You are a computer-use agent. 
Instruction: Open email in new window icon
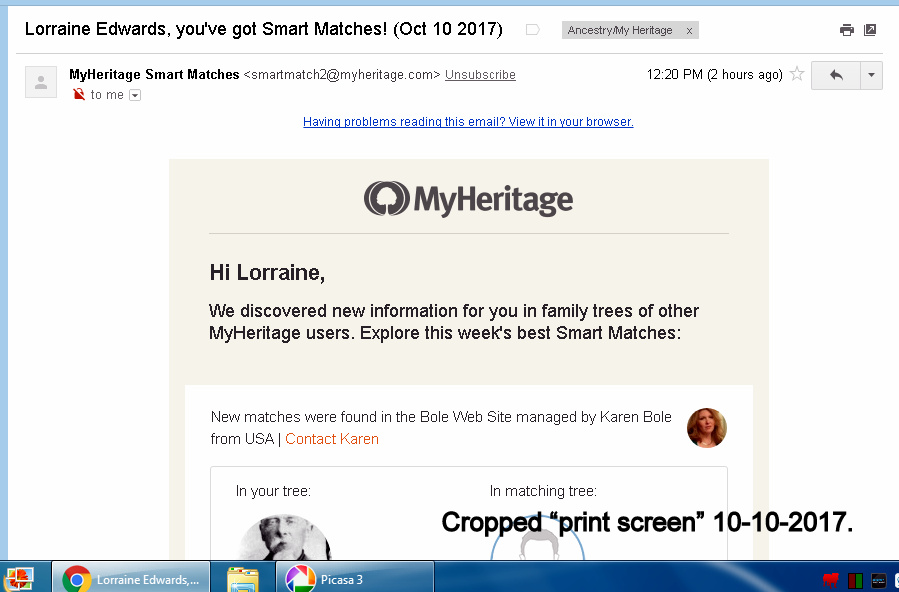tap(871, 30)
